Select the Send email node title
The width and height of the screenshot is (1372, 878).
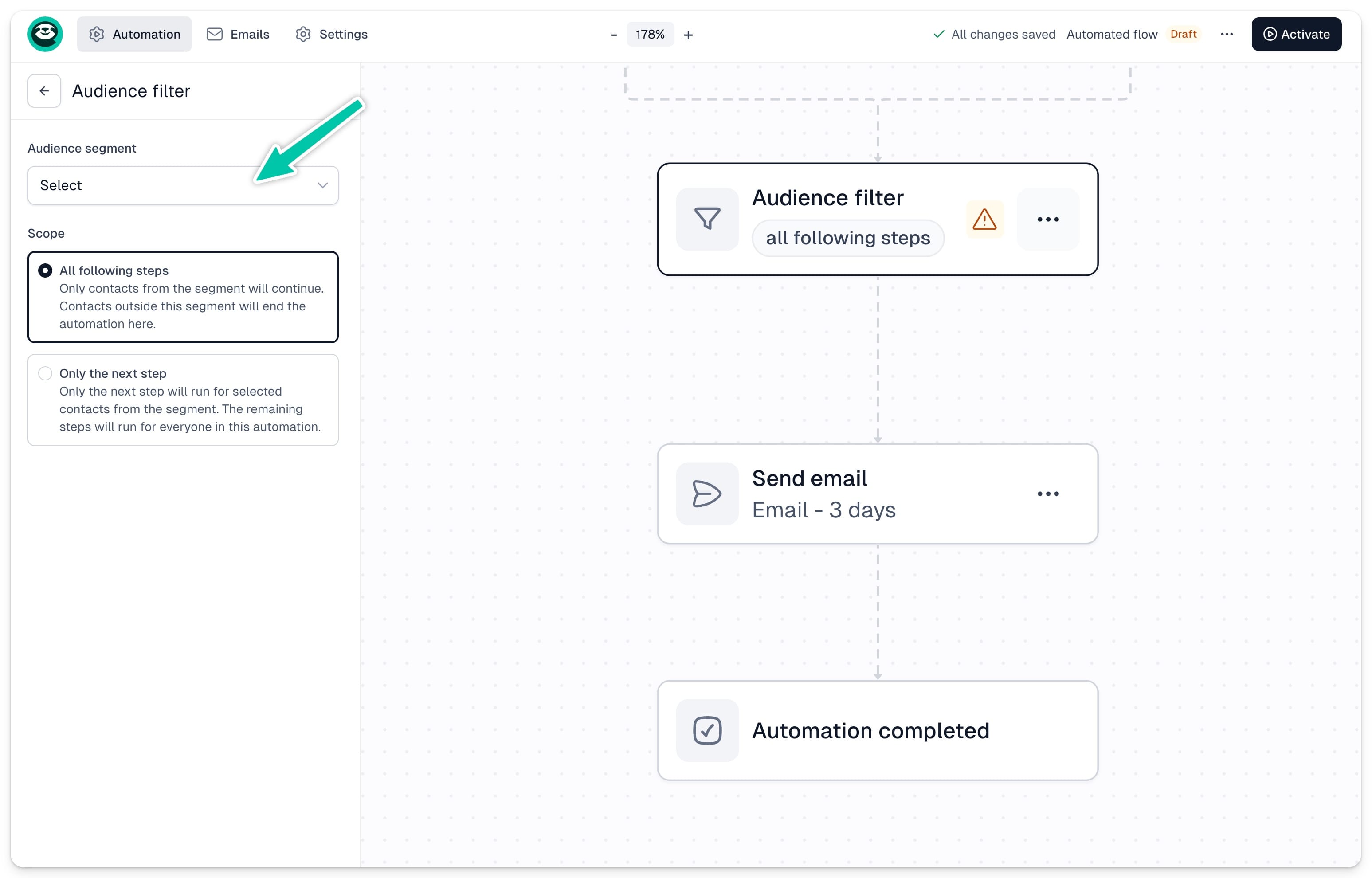point(809,478)
